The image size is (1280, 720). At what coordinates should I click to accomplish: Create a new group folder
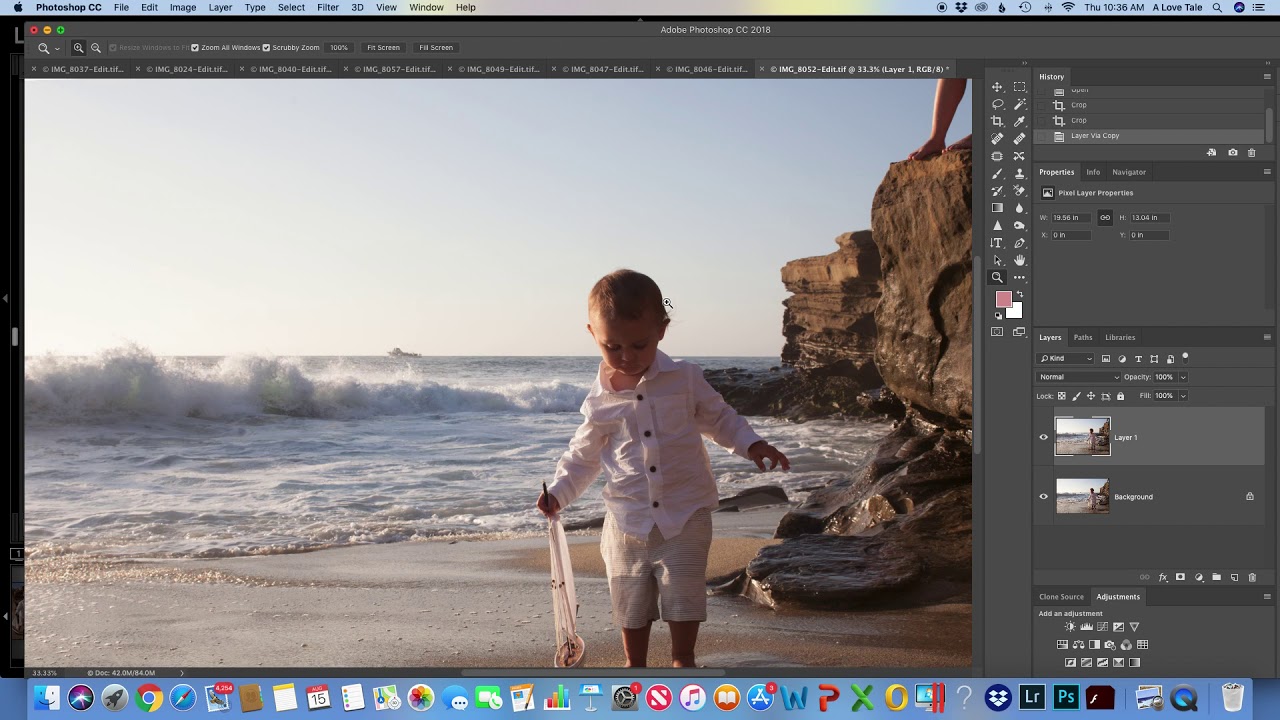click(1216, 577)
